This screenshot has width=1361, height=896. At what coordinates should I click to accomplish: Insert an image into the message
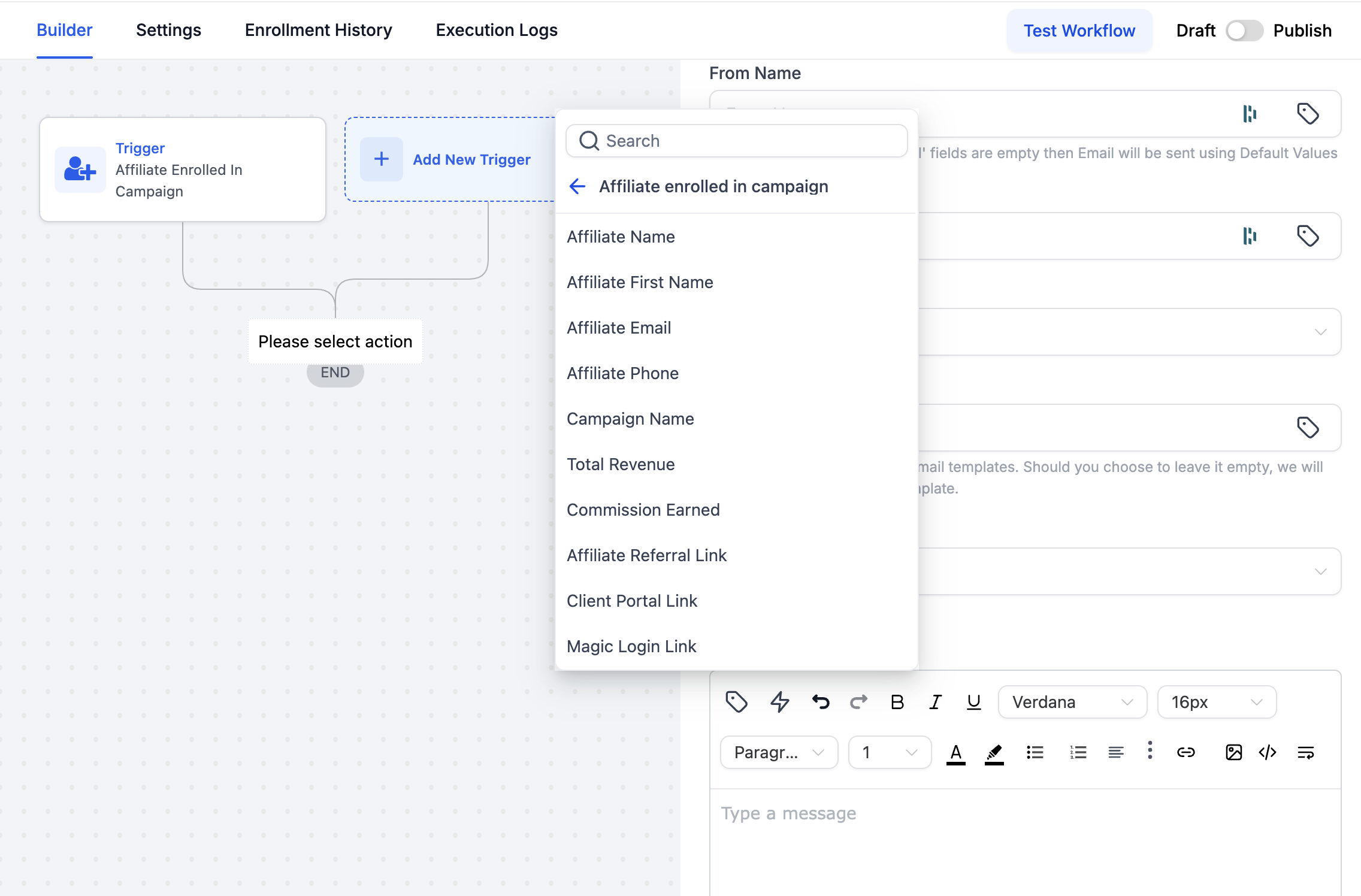pos(1233,752)
